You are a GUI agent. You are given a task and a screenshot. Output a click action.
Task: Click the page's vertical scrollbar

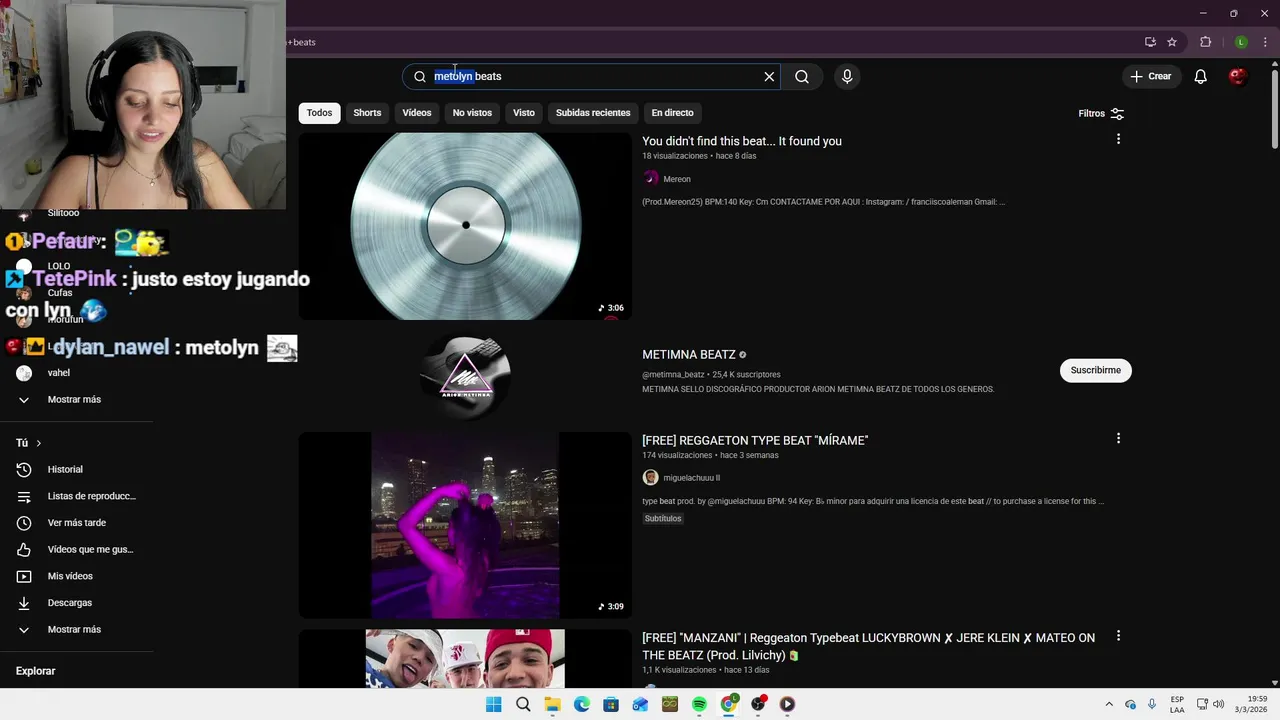tap(1274, 110)
